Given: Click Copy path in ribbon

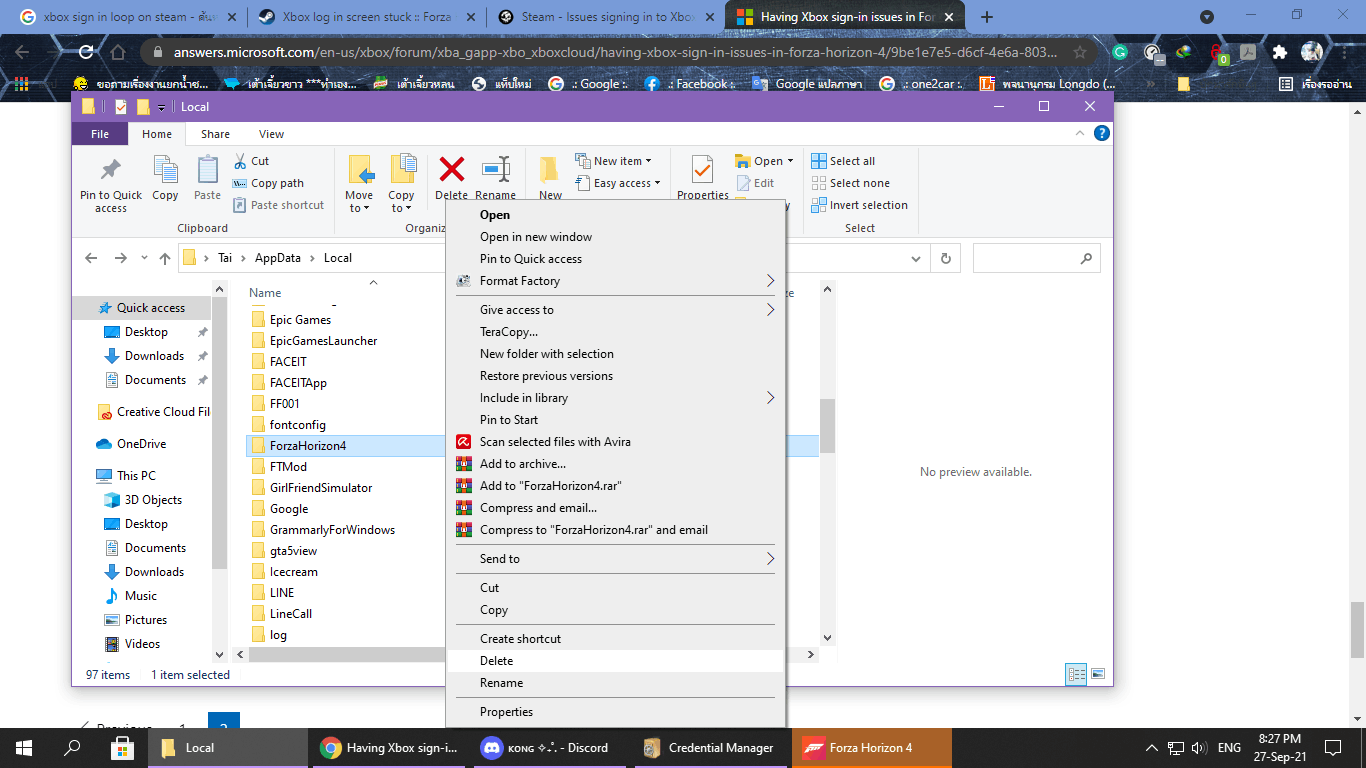Looking at the screenshot, I should click(x=268, y=183).
